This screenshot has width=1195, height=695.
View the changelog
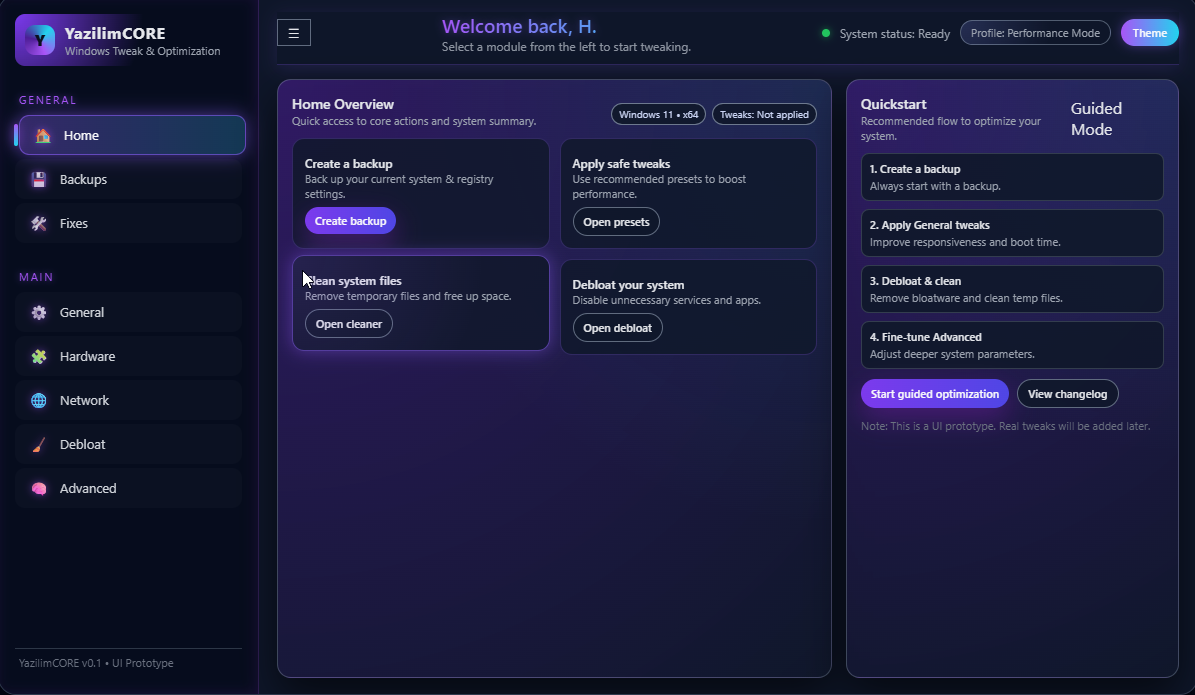point(1067,393)
